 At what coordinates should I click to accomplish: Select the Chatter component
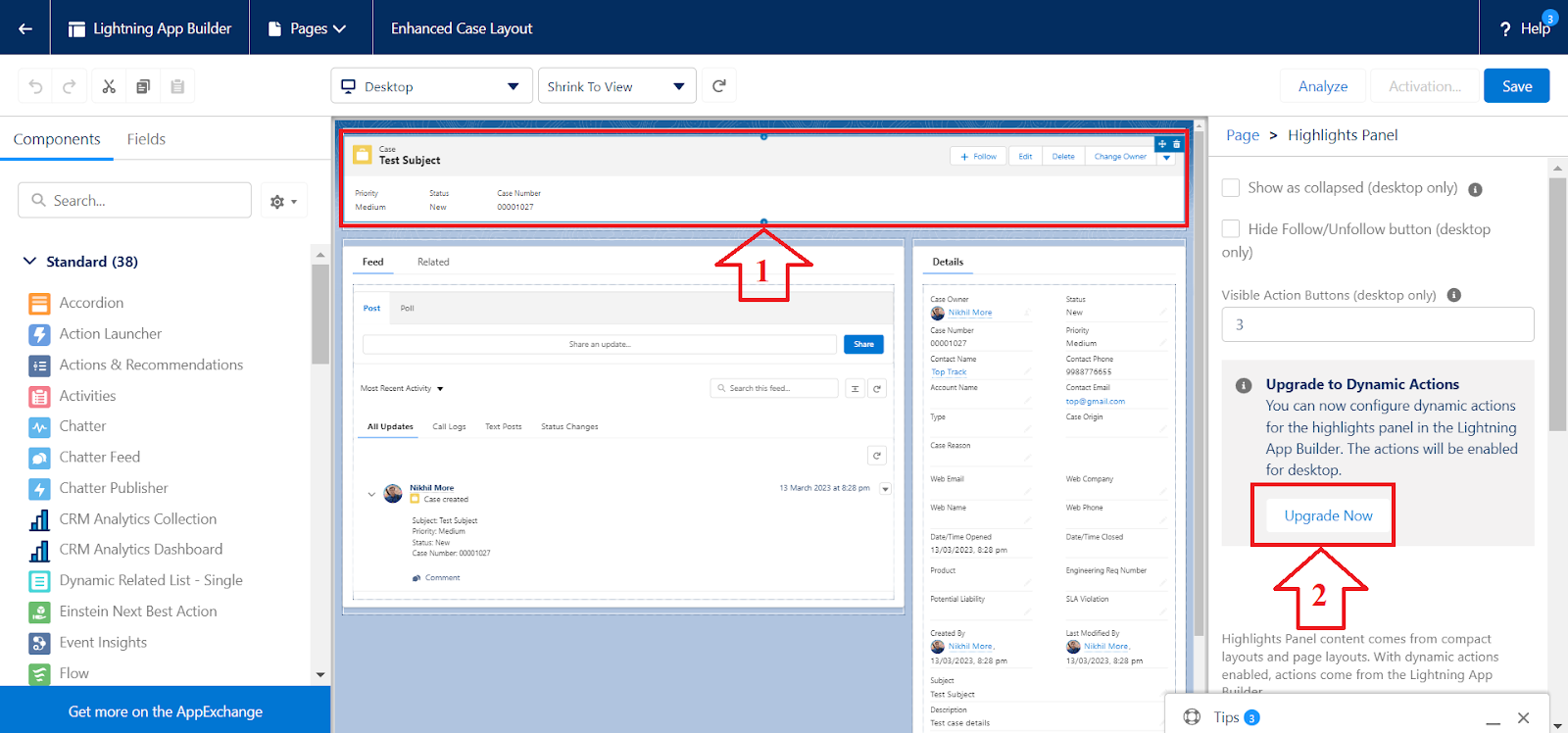point(82,426)
